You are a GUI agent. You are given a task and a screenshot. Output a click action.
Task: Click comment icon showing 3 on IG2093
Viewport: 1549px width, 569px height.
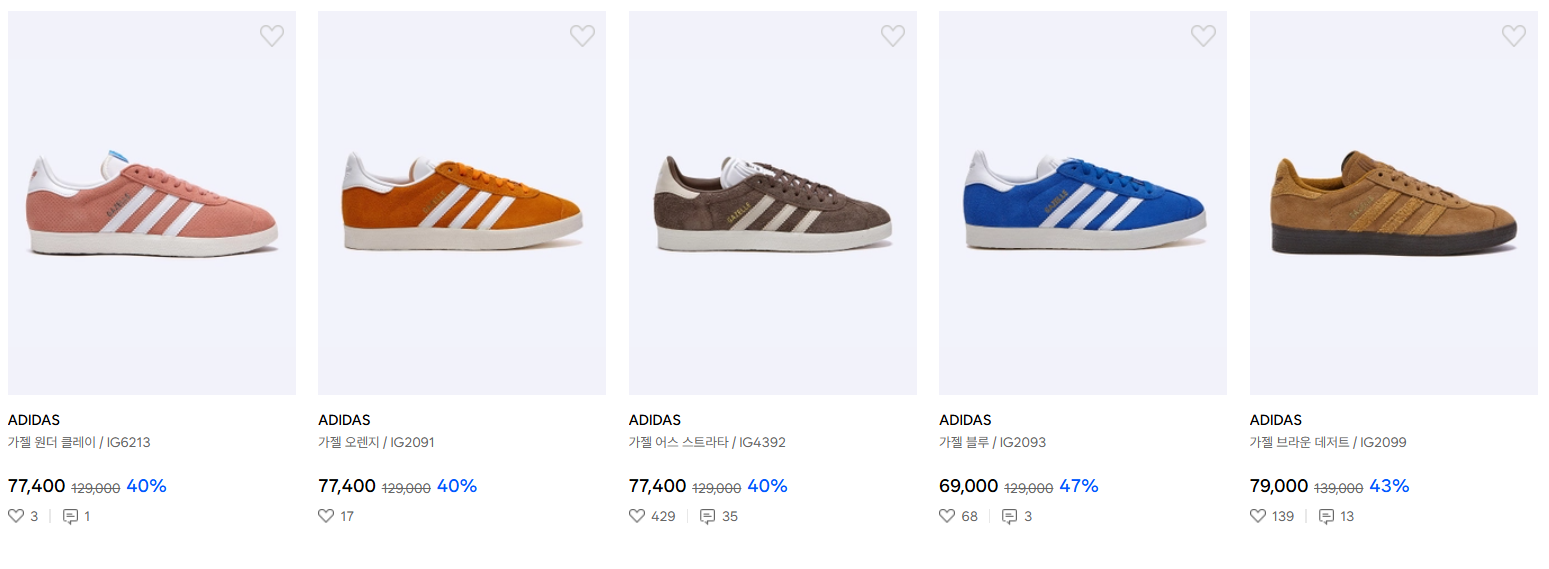pos(1010,516)
